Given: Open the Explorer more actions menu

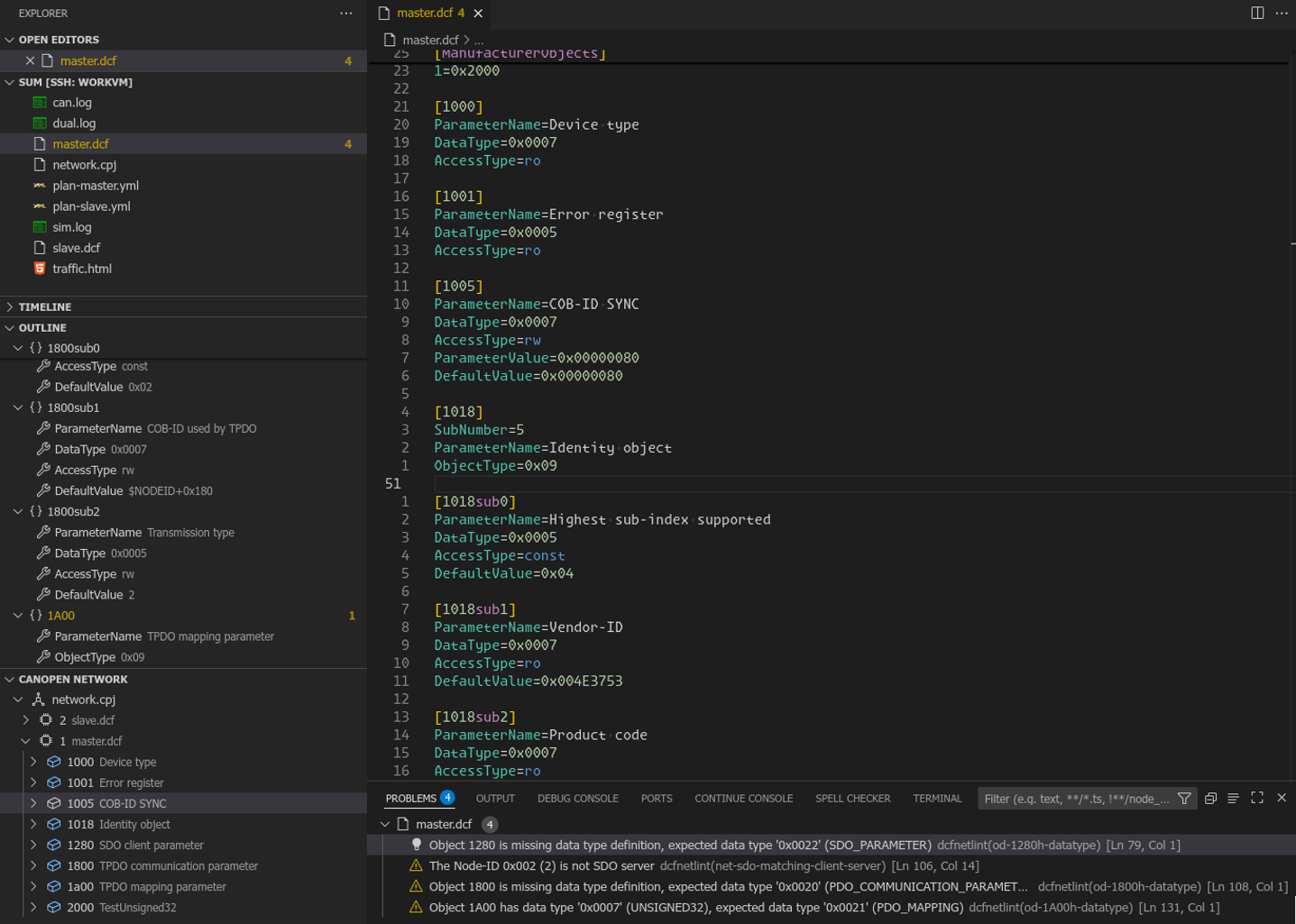Looking at the screenshot, I should tap(345, 14).
